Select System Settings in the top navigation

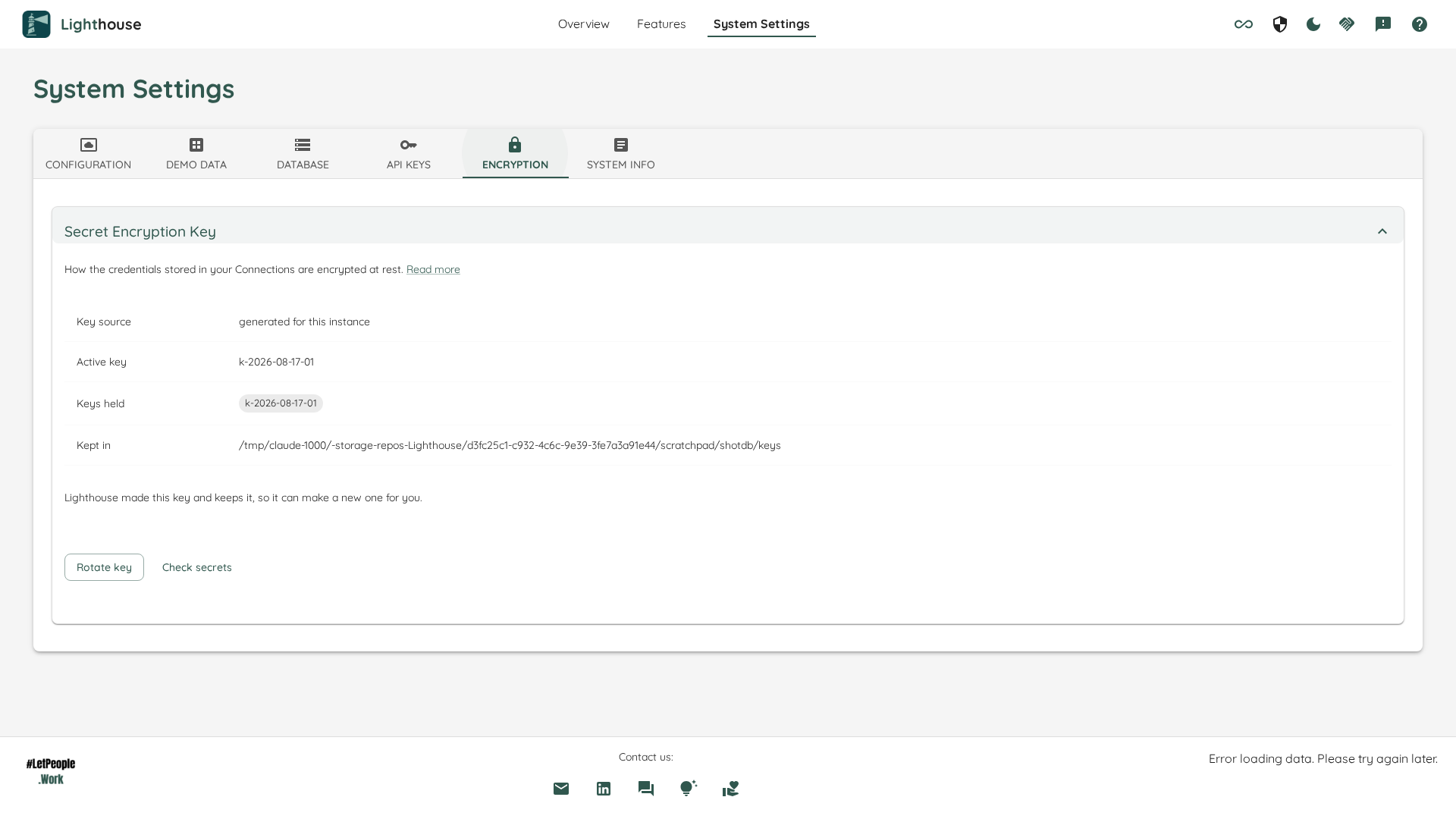coord(761,24)
